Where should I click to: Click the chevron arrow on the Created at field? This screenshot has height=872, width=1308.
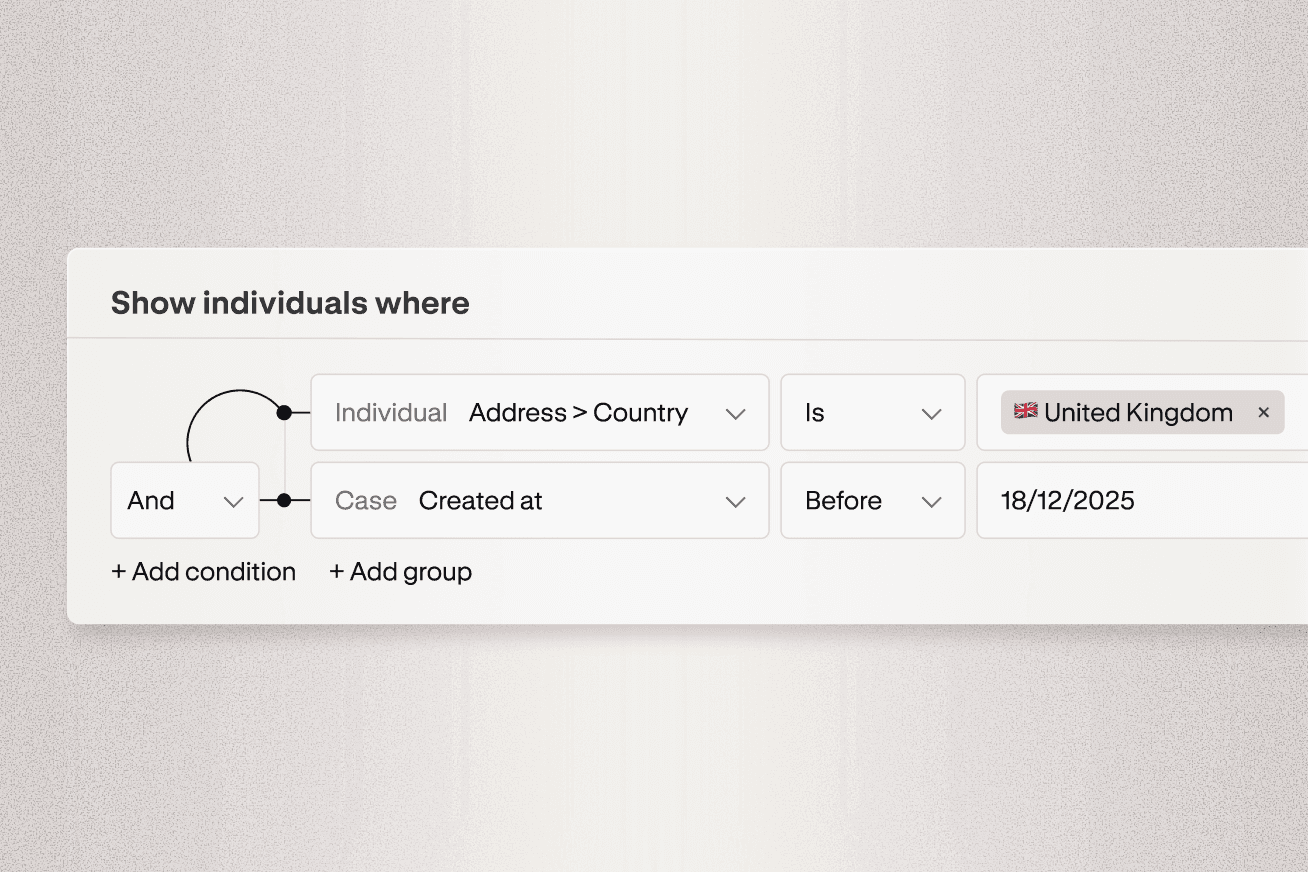click(x=735, y=502)
